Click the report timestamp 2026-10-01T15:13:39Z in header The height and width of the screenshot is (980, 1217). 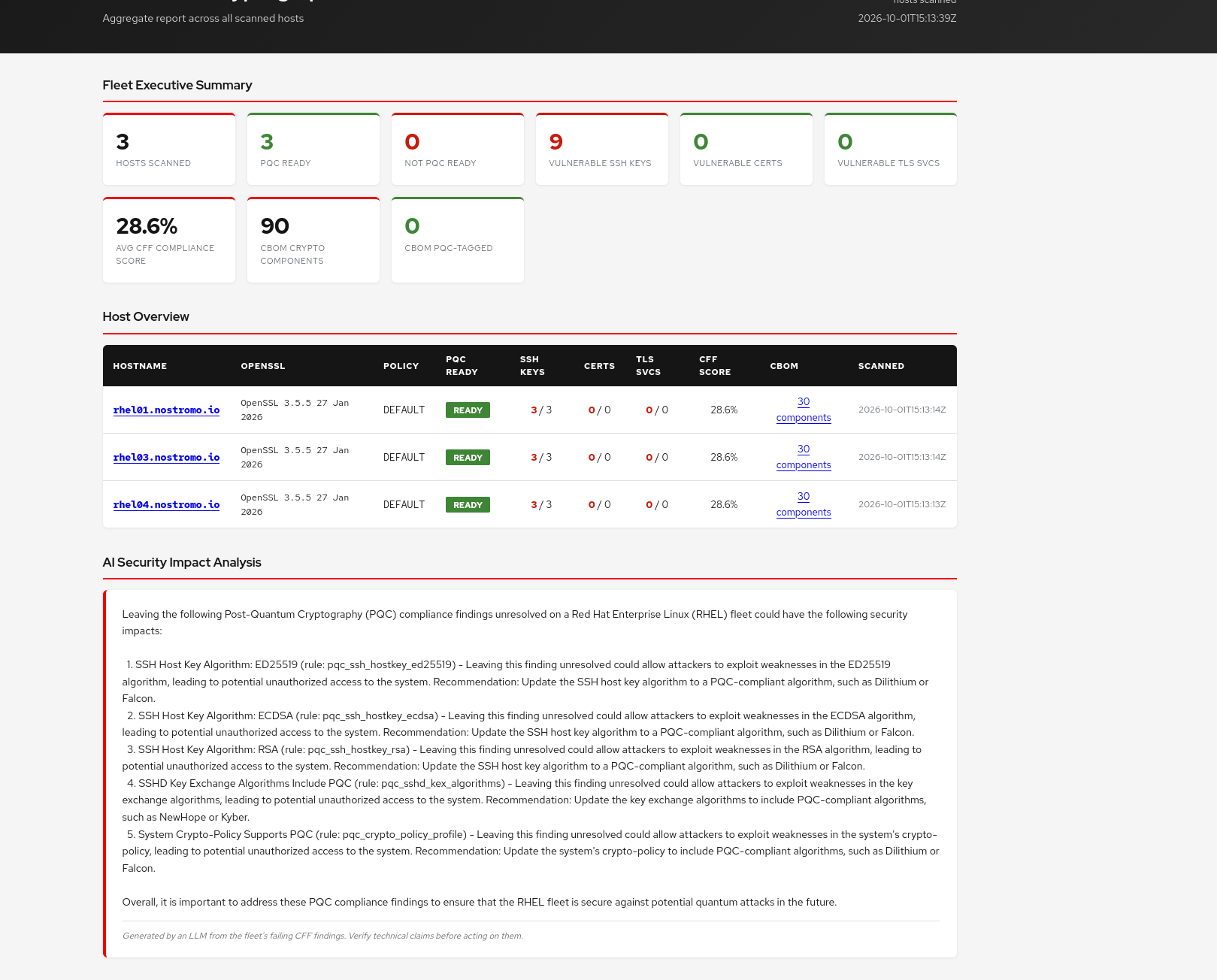[x=907, y=18]
